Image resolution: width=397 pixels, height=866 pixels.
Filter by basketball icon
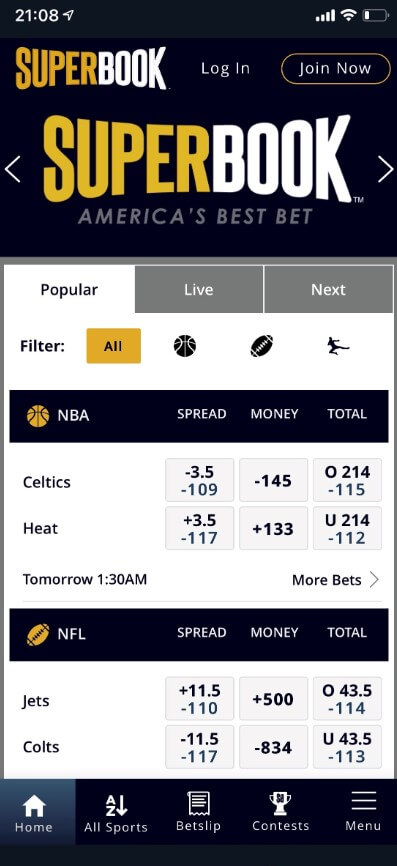click(184, 346)
